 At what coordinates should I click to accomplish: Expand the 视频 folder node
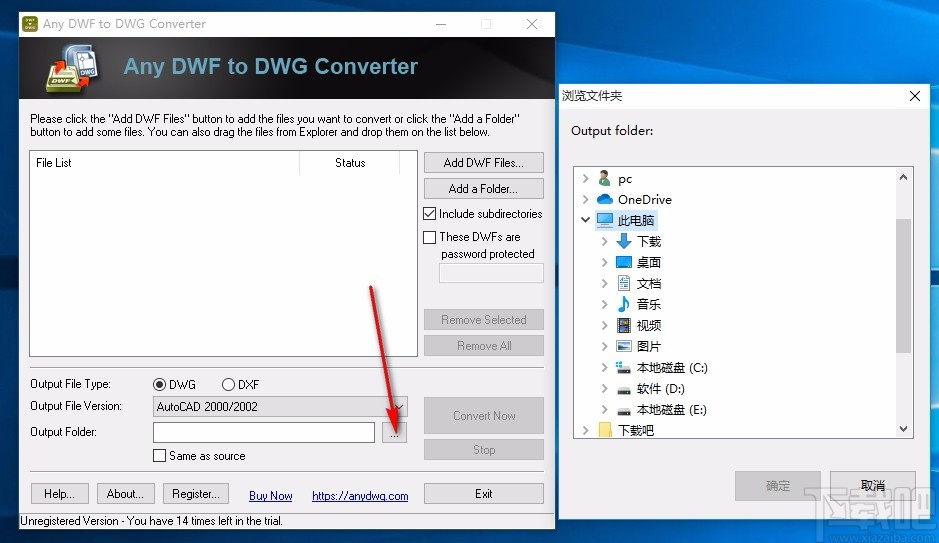coord(604,325)
